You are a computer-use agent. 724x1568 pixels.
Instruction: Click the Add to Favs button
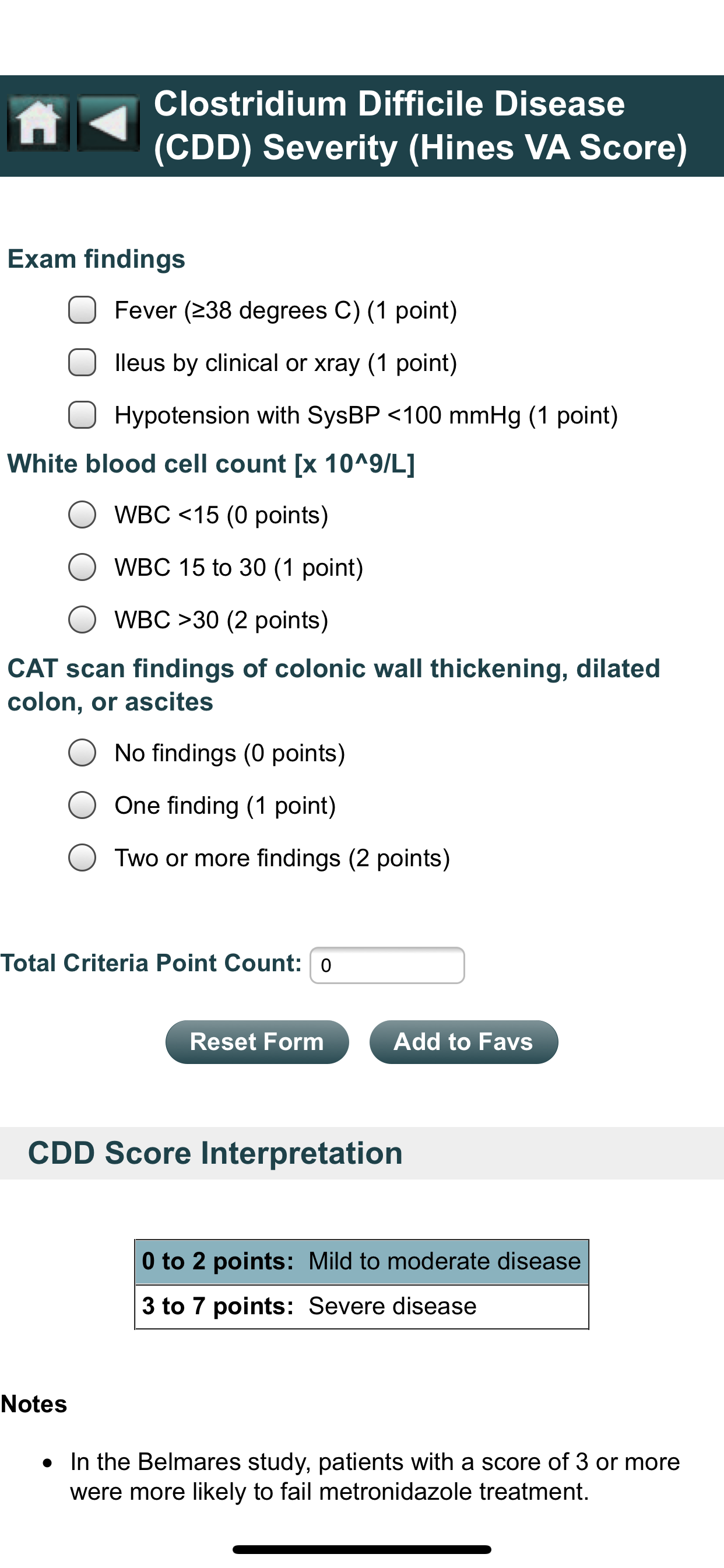(463, 1041)
